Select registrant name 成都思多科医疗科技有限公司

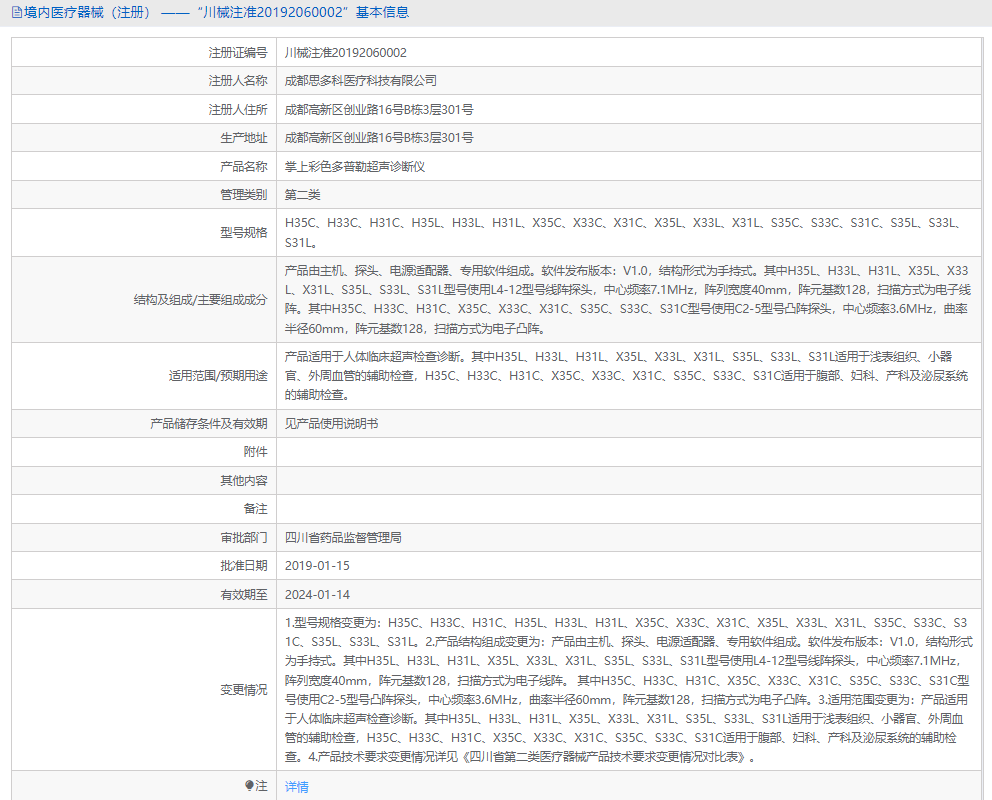(x=361, y=80)
